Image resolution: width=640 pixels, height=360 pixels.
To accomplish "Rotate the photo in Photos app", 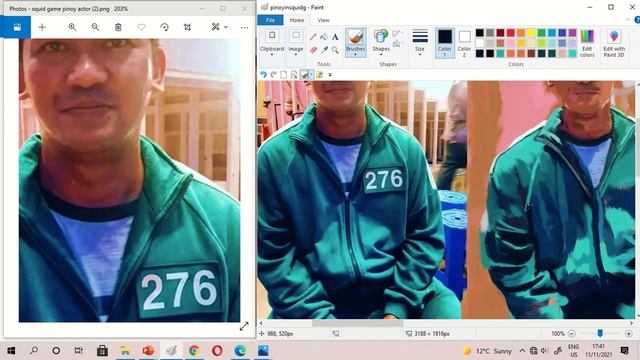I will (x=164, y=27).
